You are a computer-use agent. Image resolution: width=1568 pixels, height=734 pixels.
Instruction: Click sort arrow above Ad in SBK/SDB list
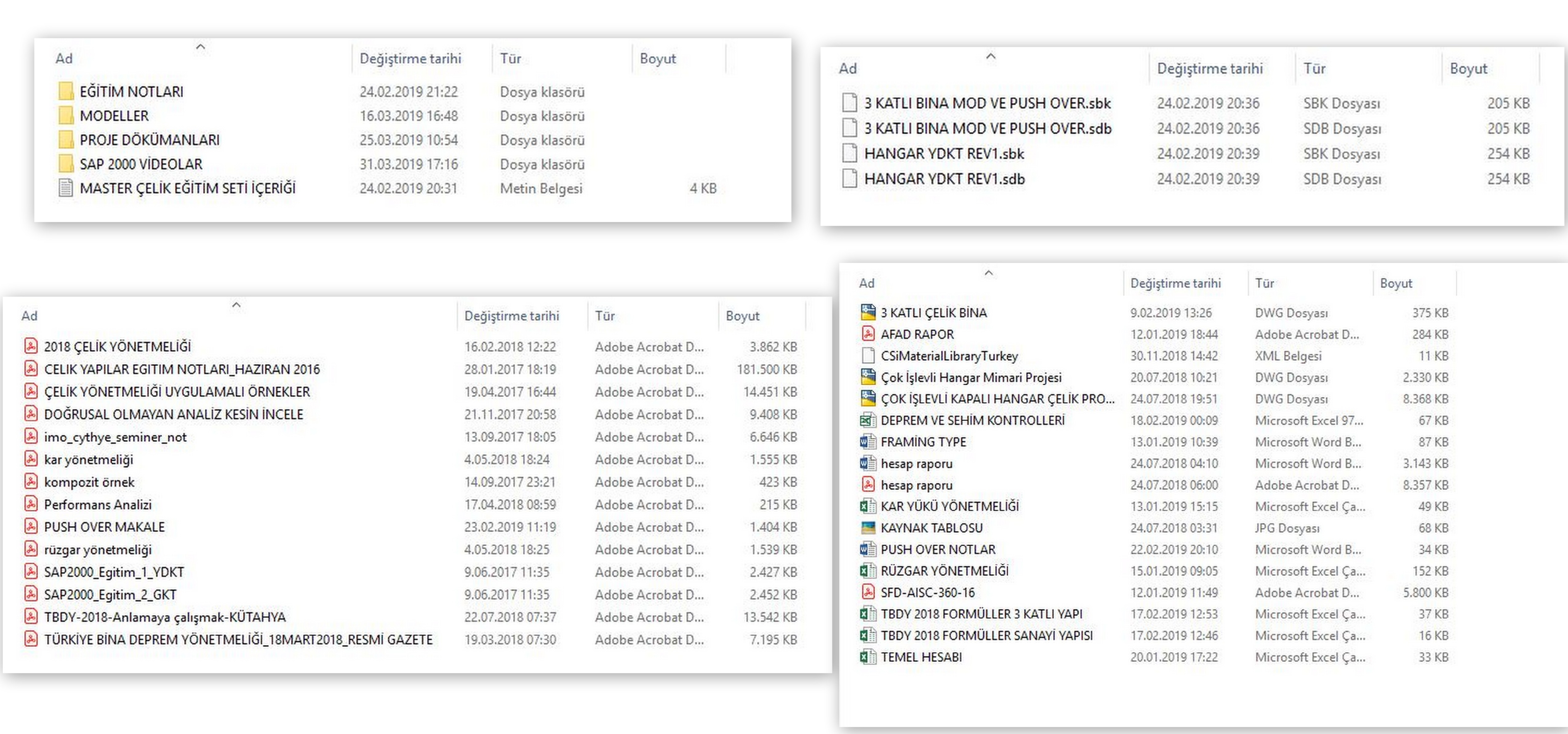click(990, 56)
